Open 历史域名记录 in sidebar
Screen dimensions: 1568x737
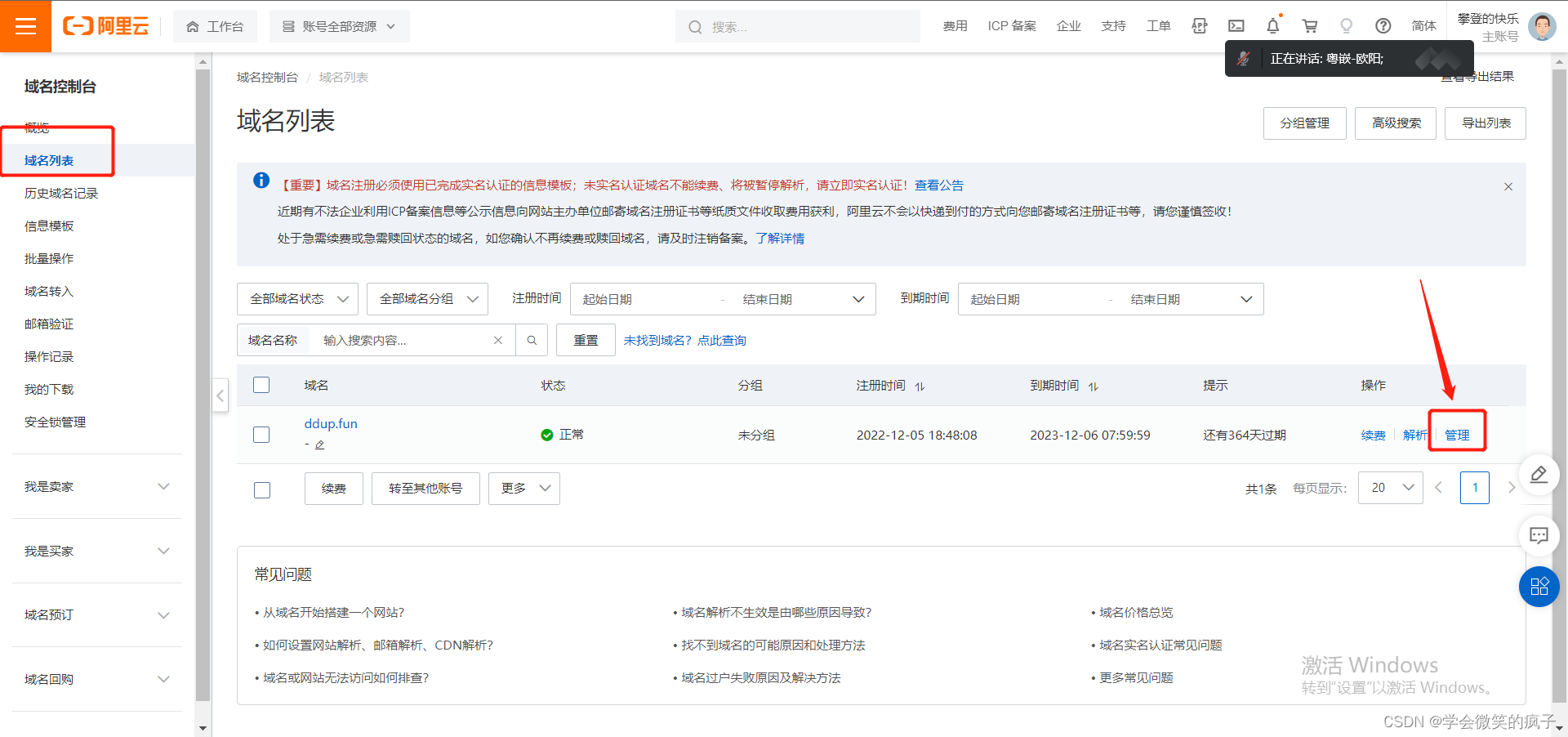[x=61, y=193]
